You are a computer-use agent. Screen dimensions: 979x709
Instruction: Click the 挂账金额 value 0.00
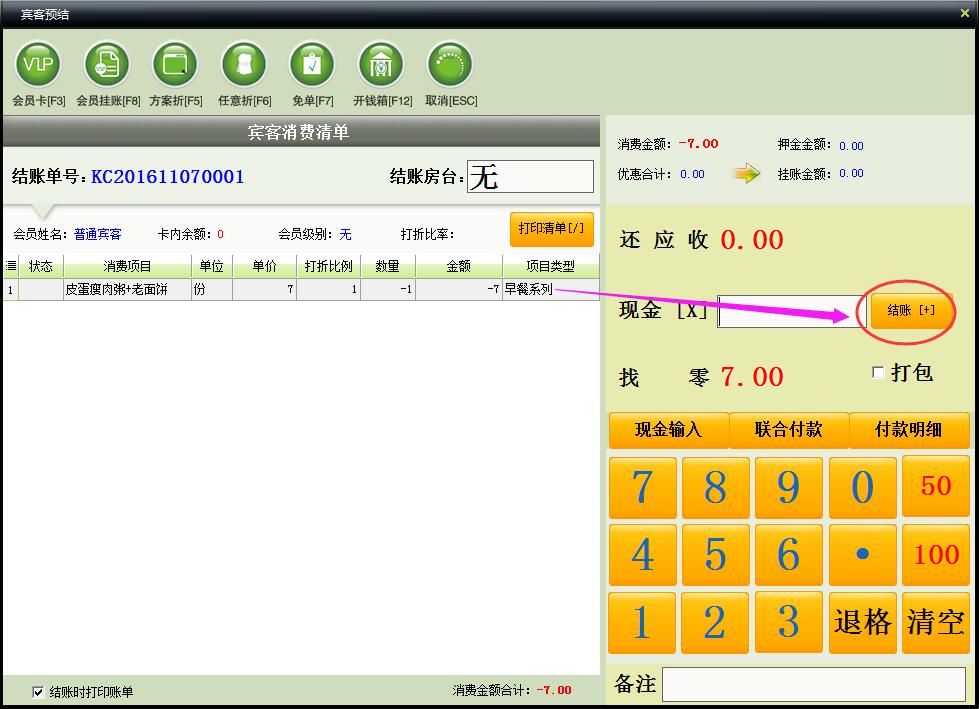point(851,173)
